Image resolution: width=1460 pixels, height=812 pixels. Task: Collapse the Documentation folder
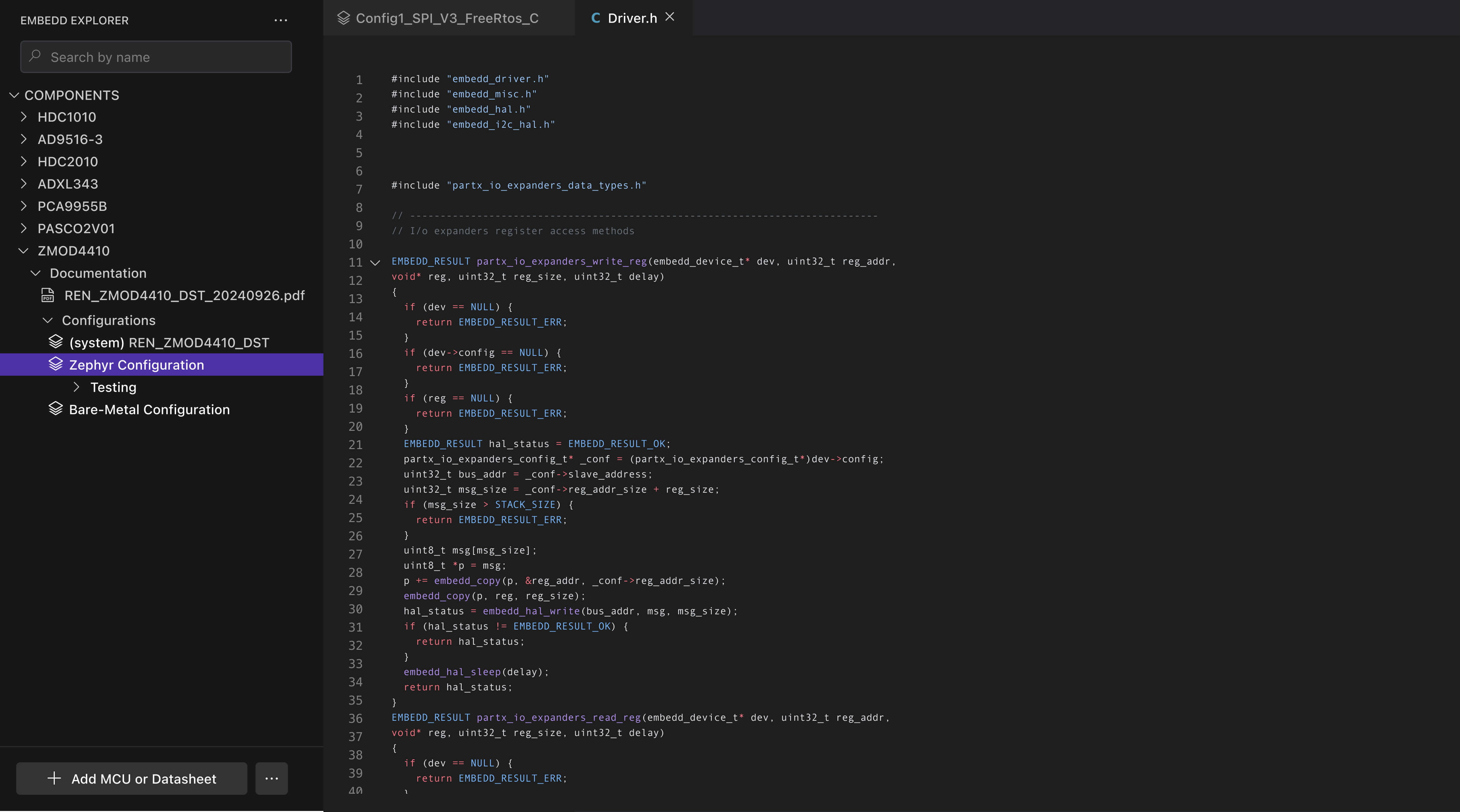[35, 273]
